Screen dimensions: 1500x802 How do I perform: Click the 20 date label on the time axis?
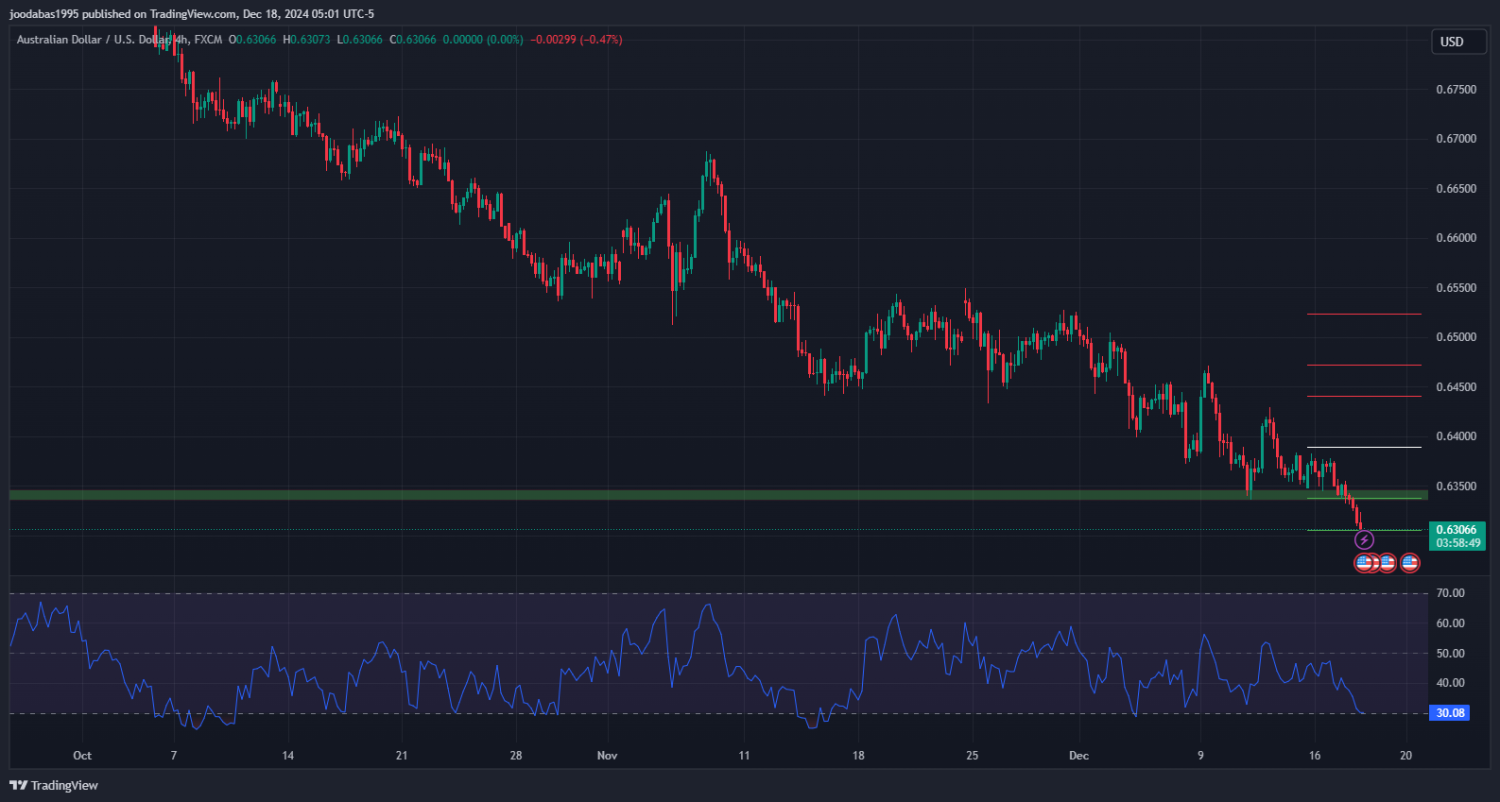click(1406, 755)
